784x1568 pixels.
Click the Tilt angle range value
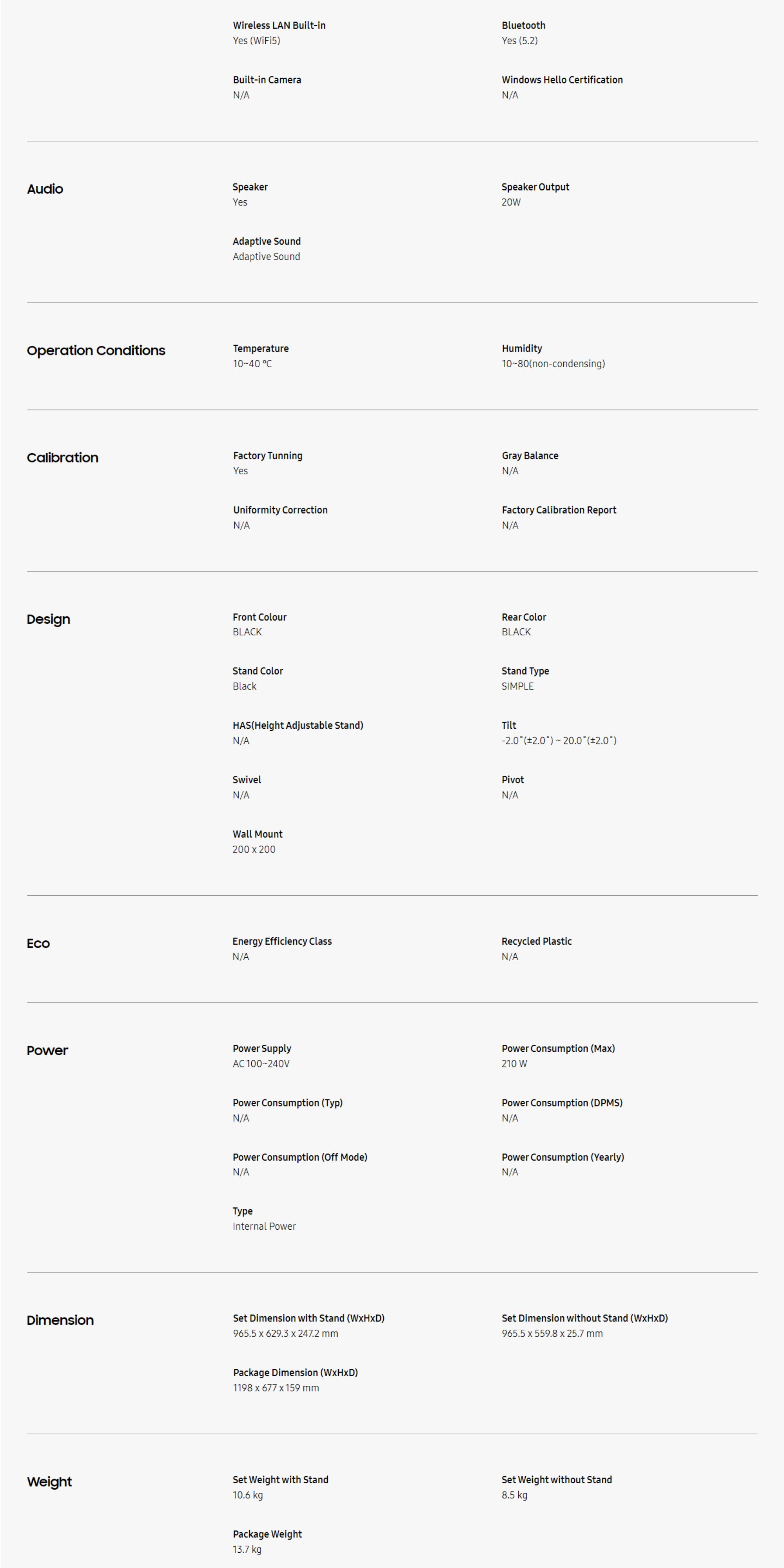(558, 740)
